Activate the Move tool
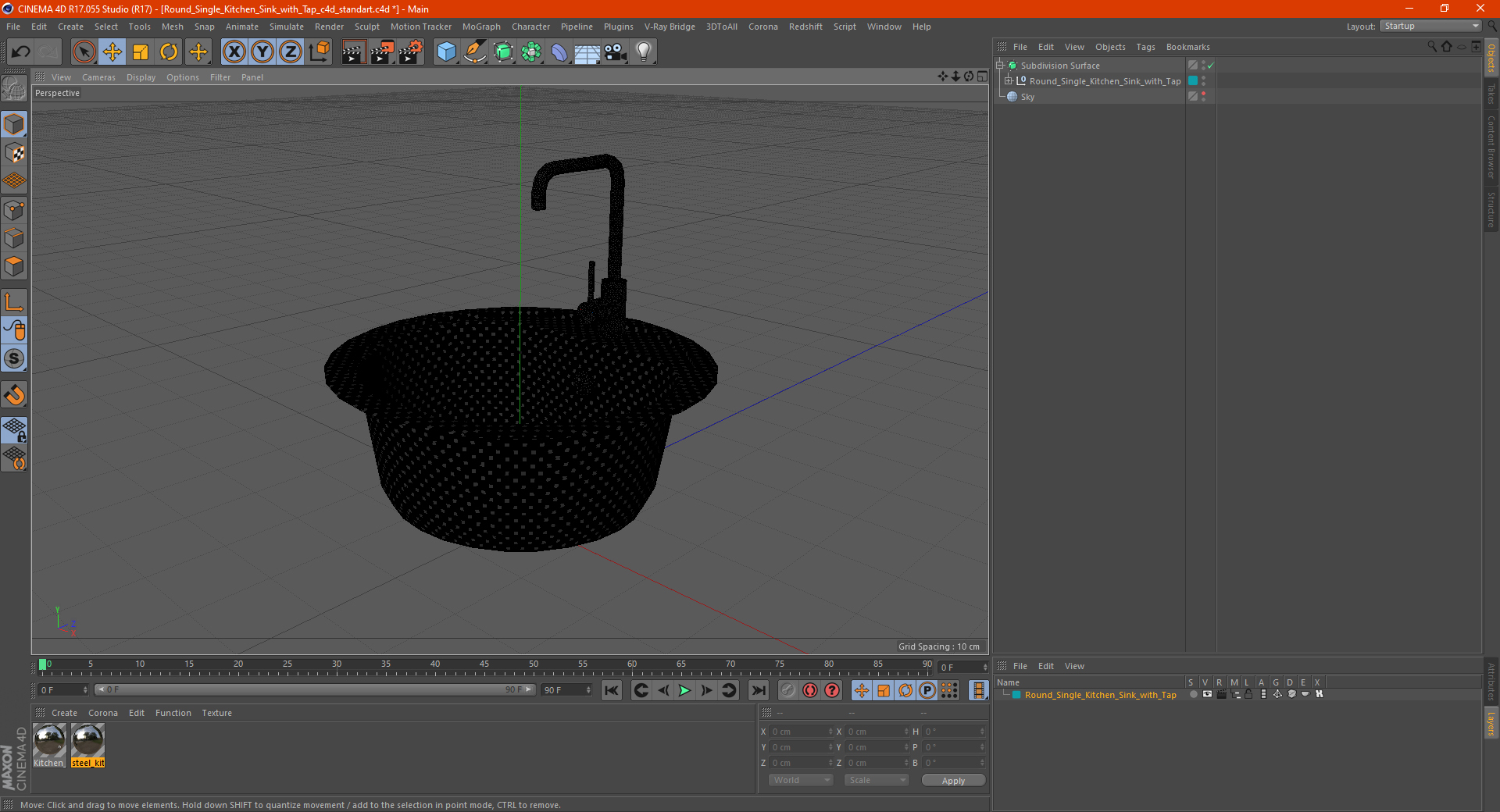 pyautogui.click(x=112, y=52)
